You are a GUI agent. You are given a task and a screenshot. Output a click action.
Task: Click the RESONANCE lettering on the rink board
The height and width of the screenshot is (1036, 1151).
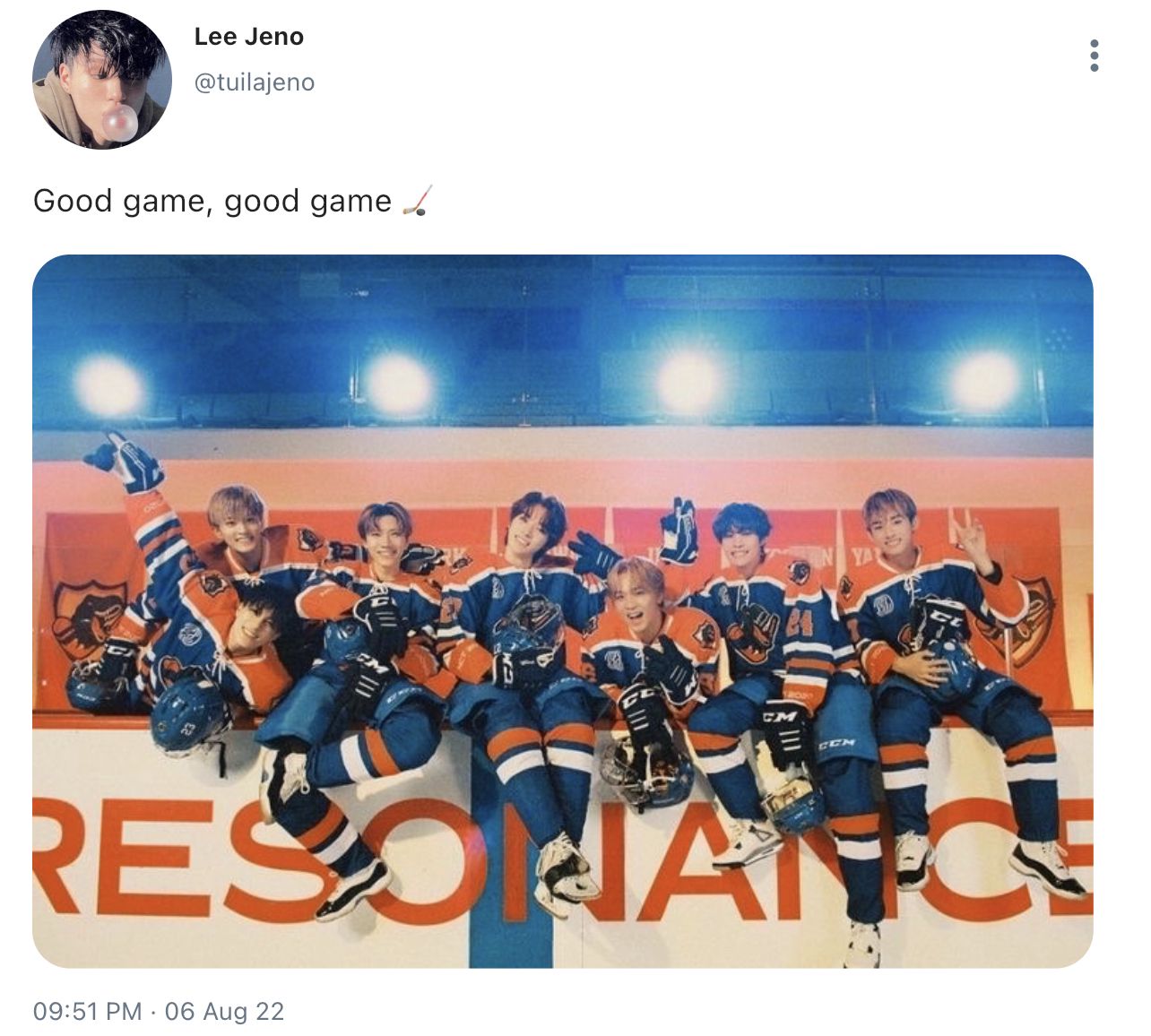(x=563, y=859)
